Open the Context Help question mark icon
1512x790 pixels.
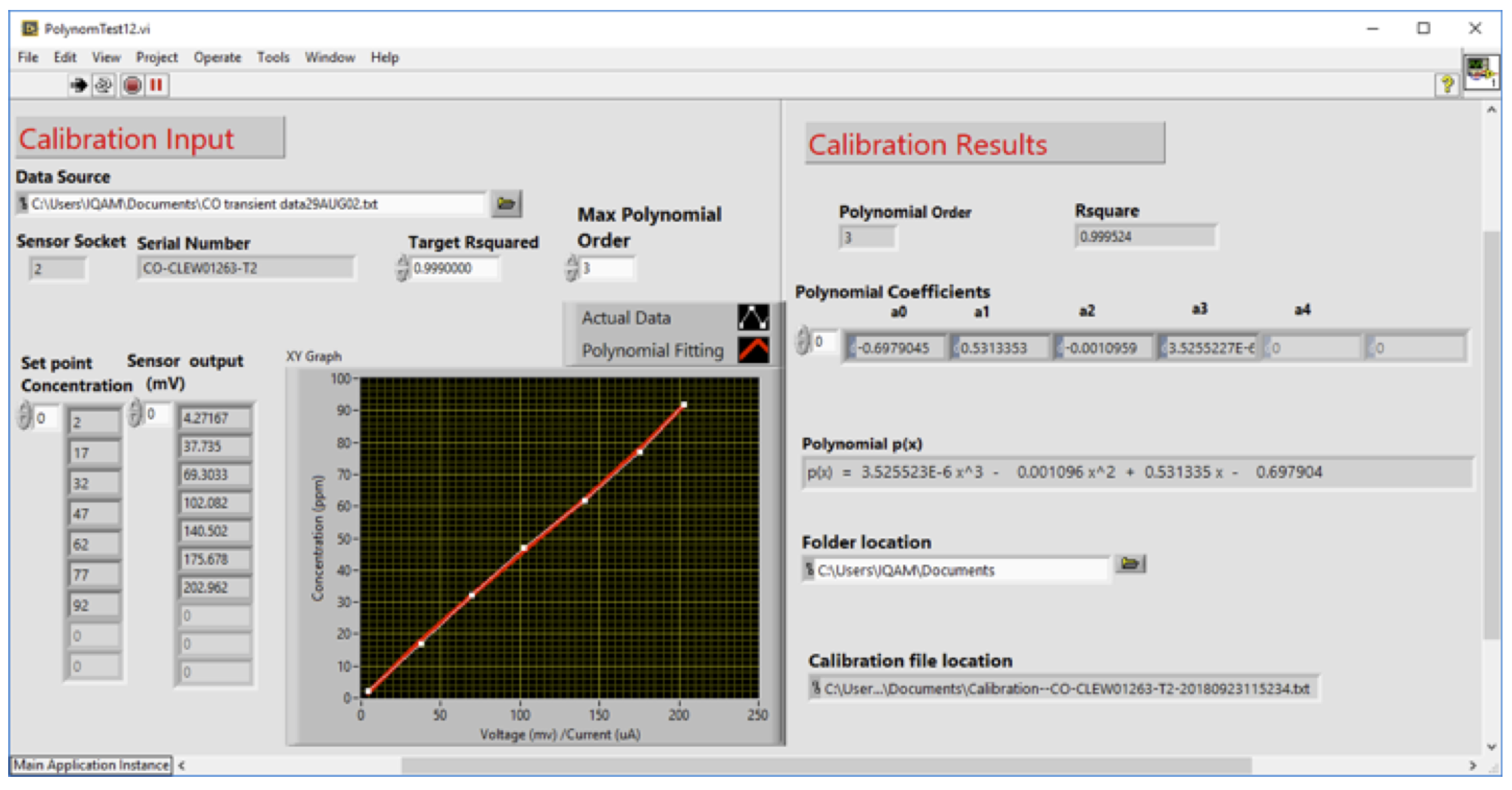[1447, 85]
